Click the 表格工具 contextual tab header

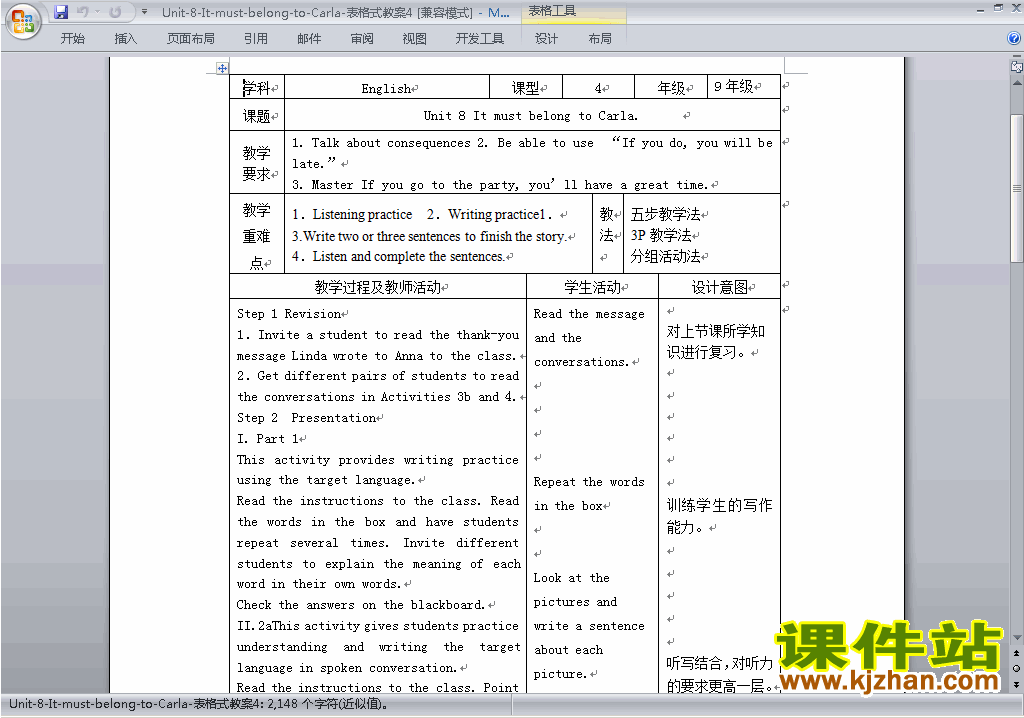coord(573,11)
